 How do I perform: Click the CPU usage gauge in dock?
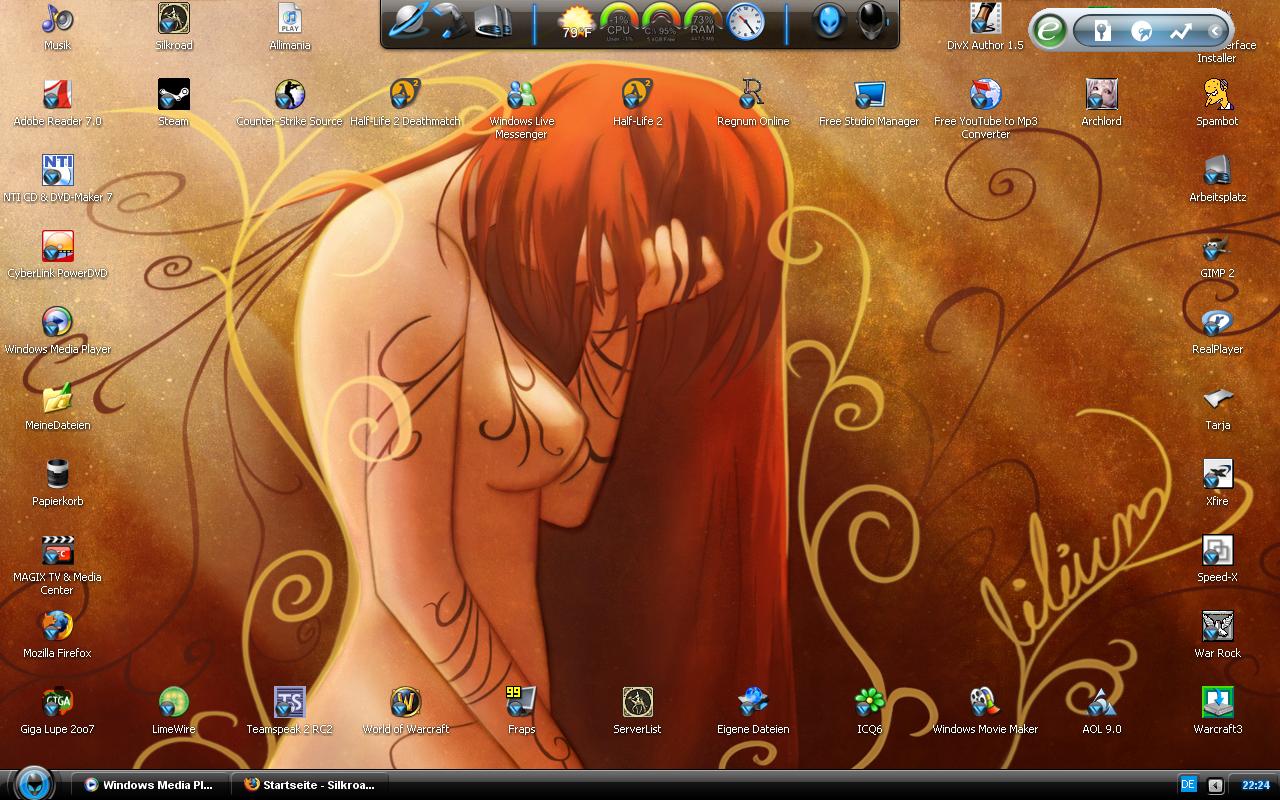[x=619, y=23]
